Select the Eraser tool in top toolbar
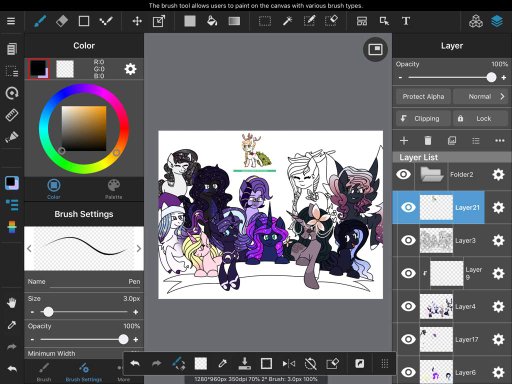 62,21
